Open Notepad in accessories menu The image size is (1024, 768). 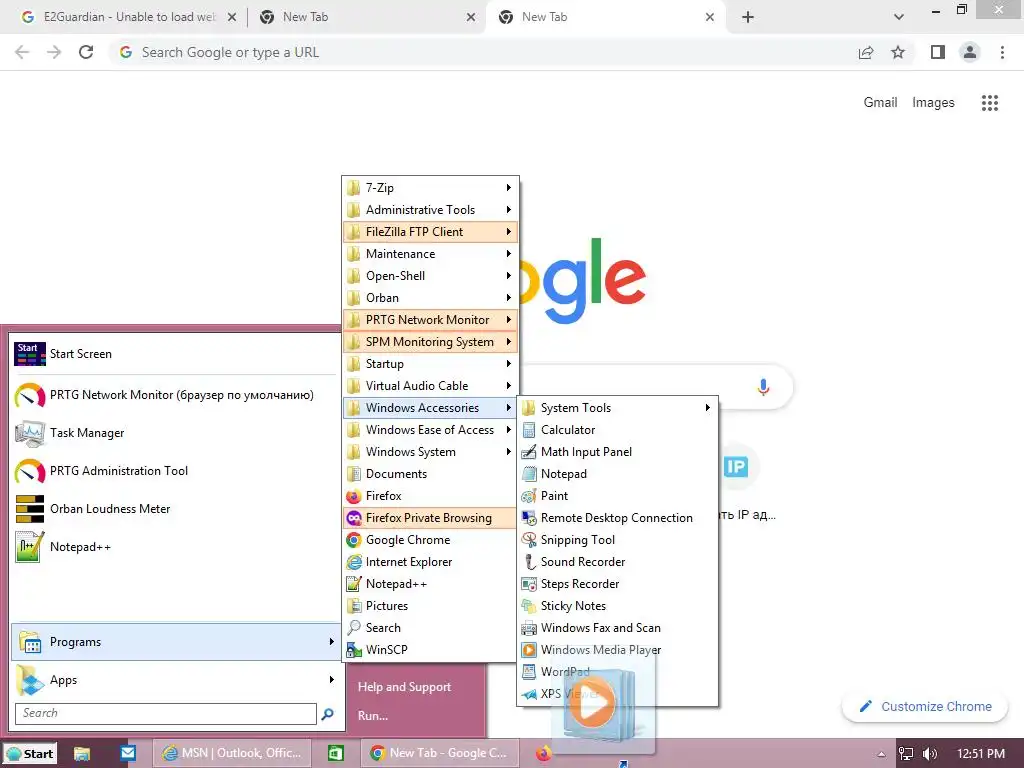click(617, 473)
